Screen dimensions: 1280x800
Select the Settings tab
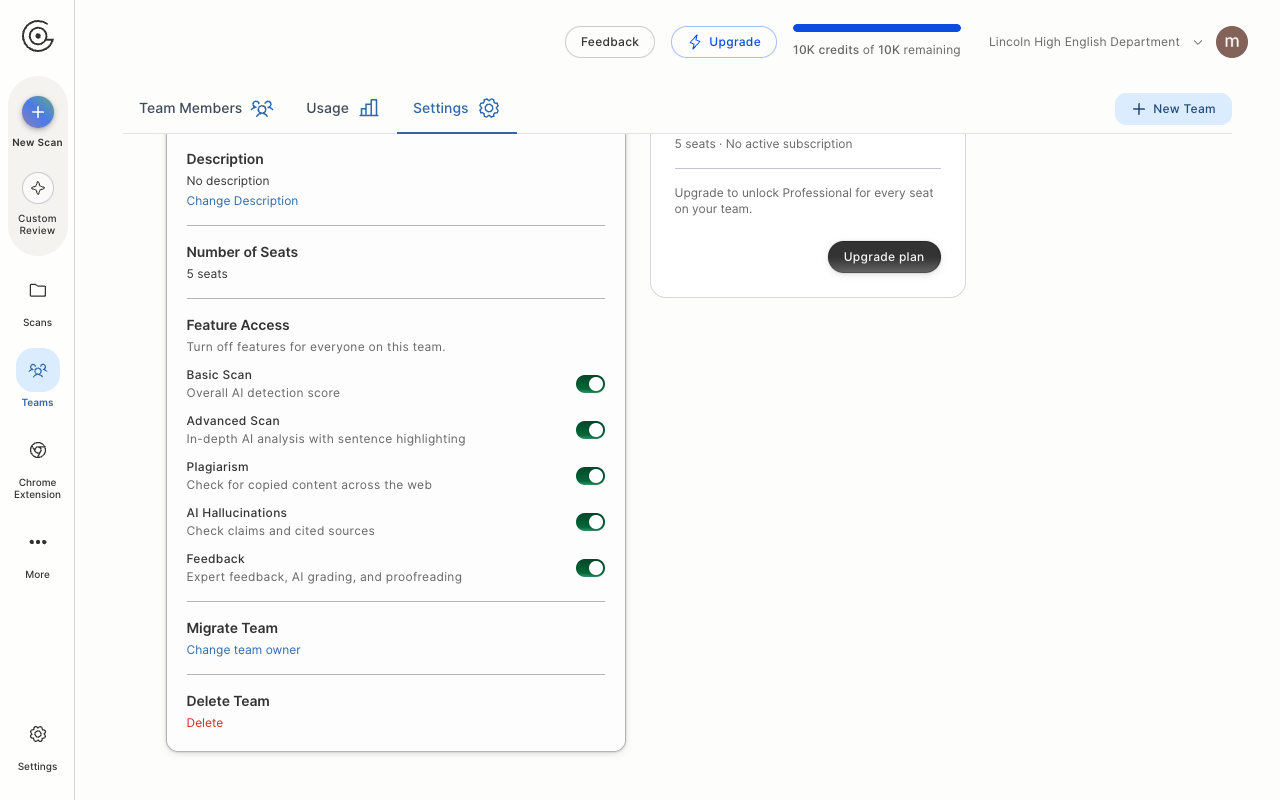pos(456,108)
